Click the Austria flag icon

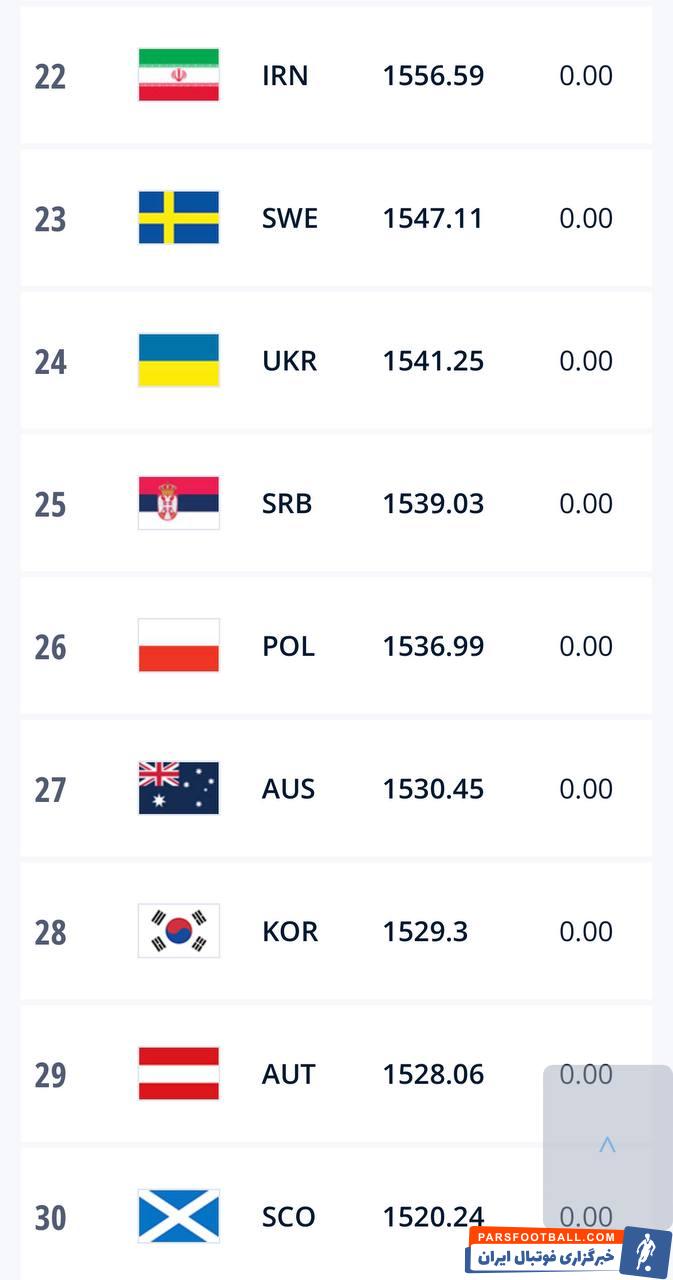click(x=178, y=1074)
